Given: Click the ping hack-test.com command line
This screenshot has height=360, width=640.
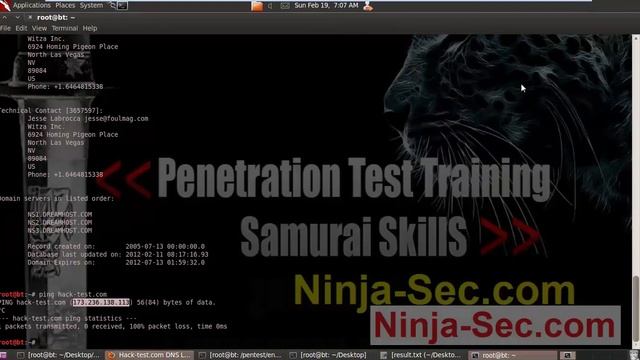Looking at the screenshot, I should (x=53, y=294).
